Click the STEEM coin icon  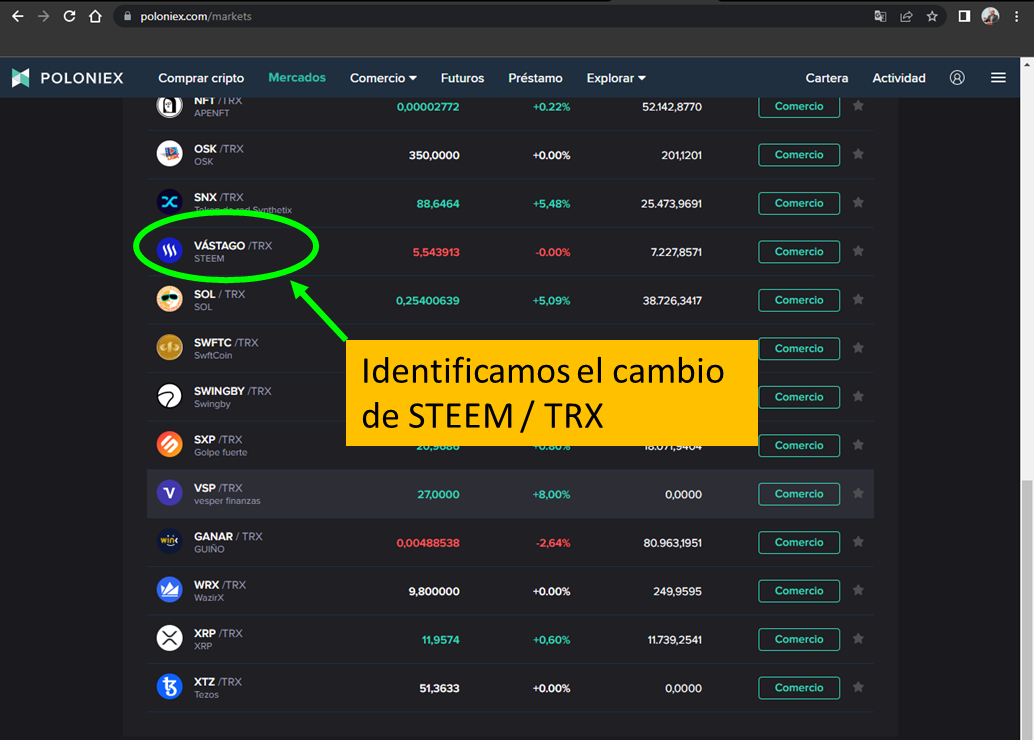click(169, 251)
